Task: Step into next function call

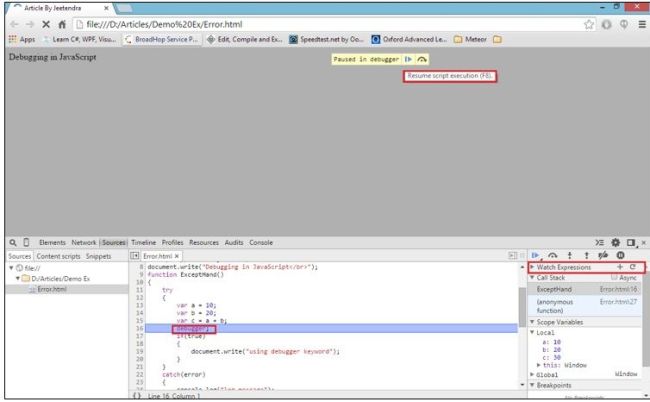Action: tap(570, 255)
